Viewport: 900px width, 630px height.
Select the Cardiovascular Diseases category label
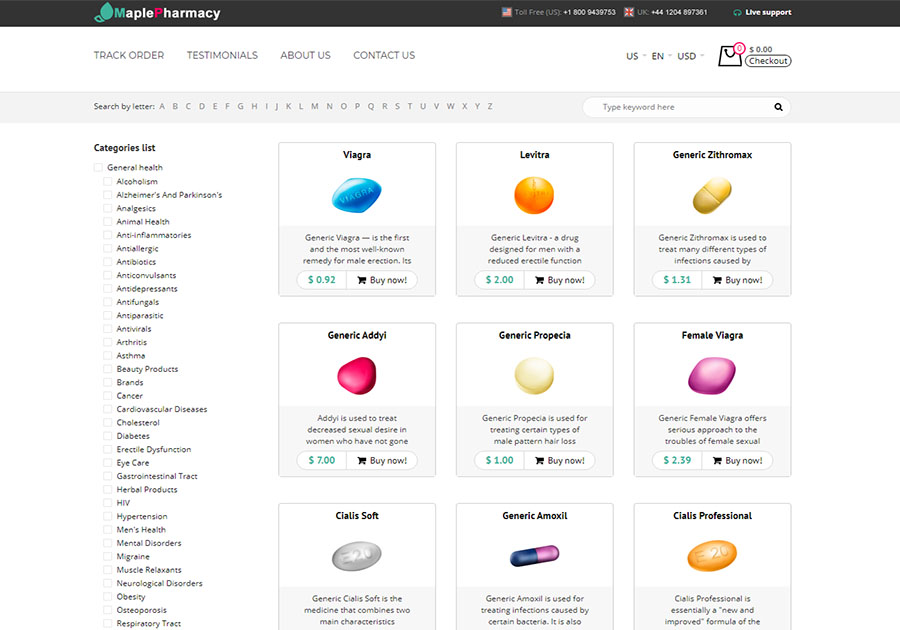point(162,409)
